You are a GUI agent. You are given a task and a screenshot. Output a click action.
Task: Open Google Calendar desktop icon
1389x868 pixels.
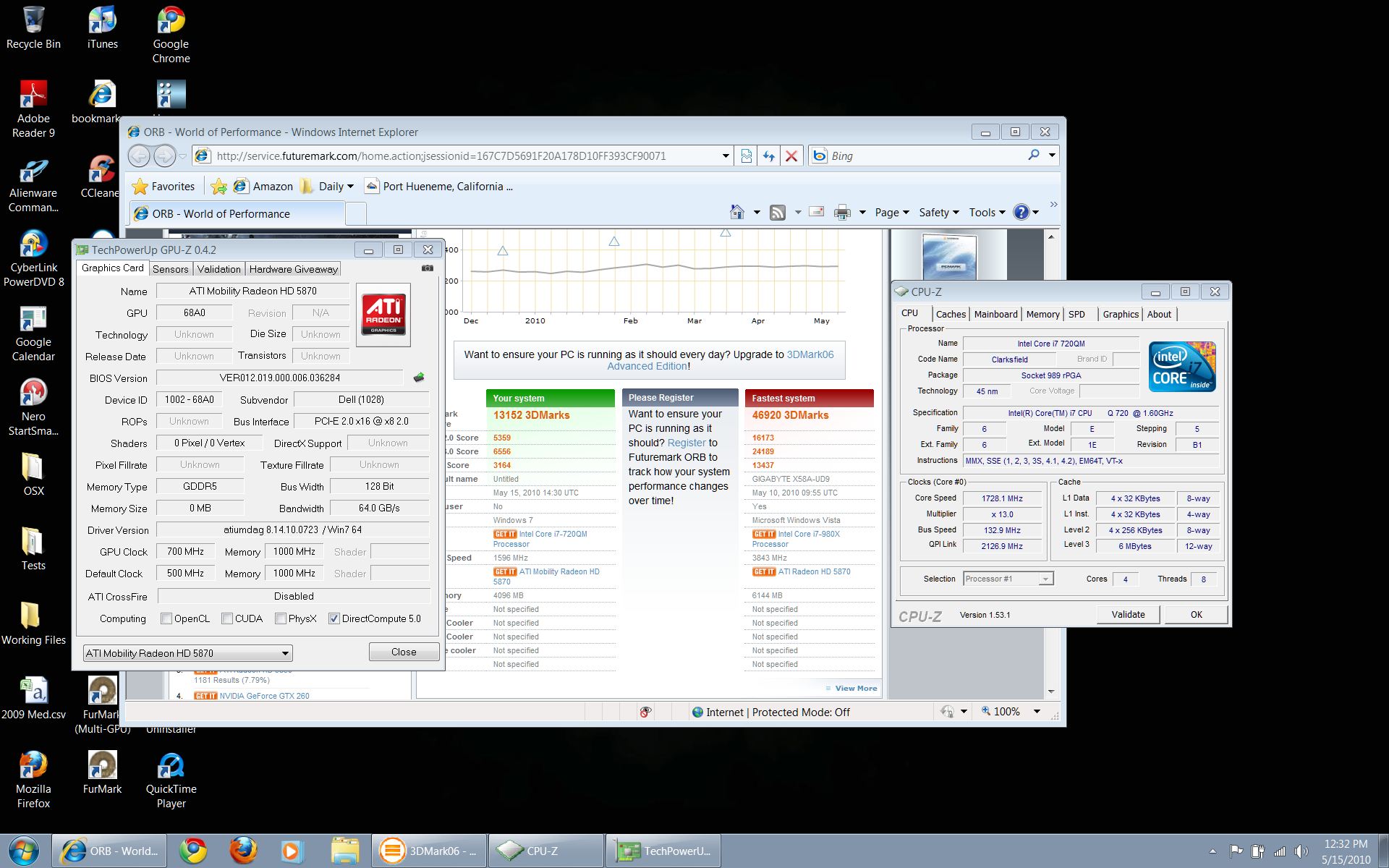[33, 333]
